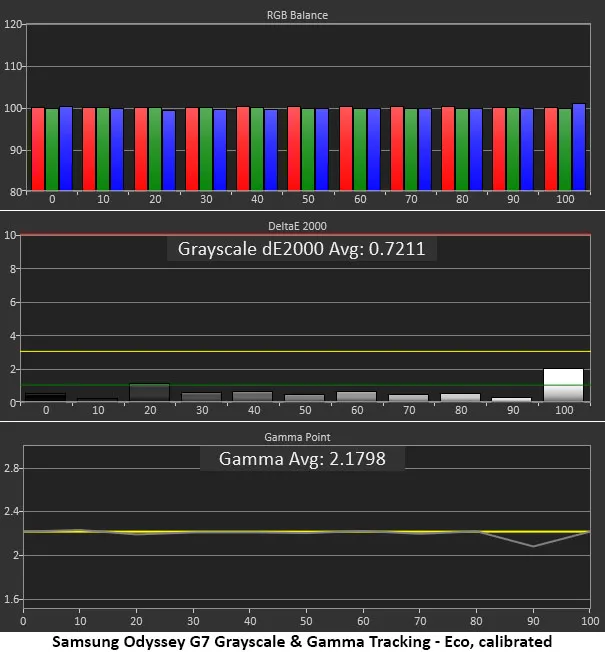Viewport: 605px width, 652px height.
Task: Click the Samsung Odyssey G7 caption text
Action: click(x=302, y=641)
